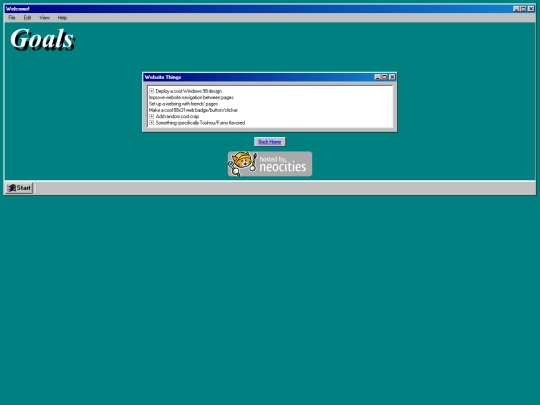The image size is (540, 405).
Task: Close the Website Things window
Action: pyautogui.click(x=392, y=77)
